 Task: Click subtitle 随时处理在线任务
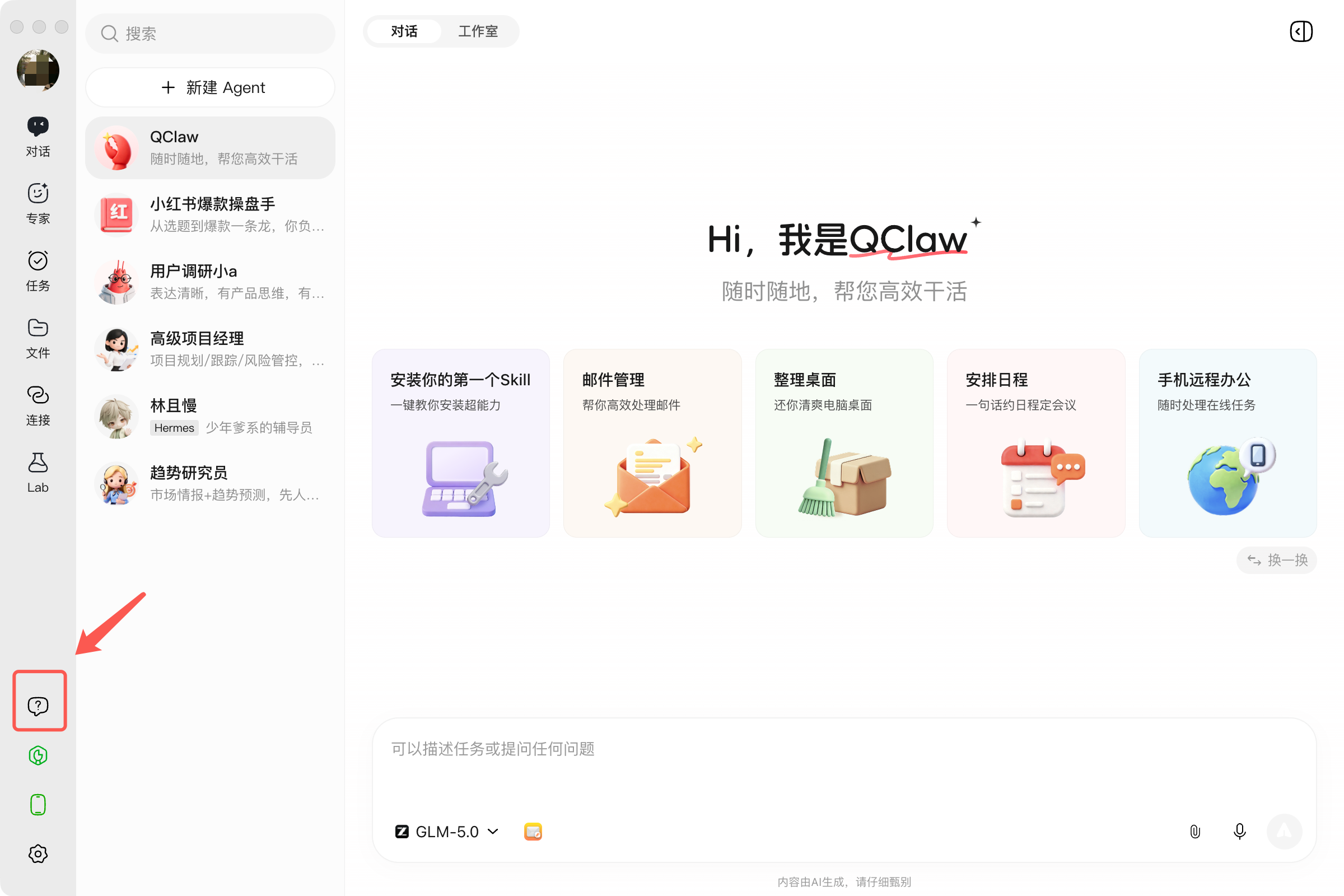point(1206,405)
